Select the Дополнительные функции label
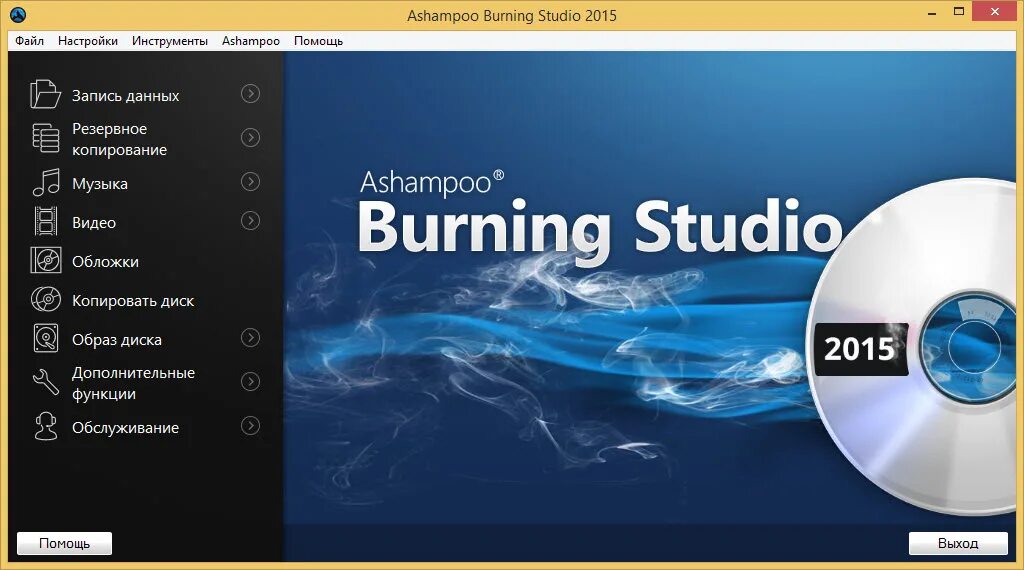Screen dimensions: 1024x570 click(x=133, y=383)
